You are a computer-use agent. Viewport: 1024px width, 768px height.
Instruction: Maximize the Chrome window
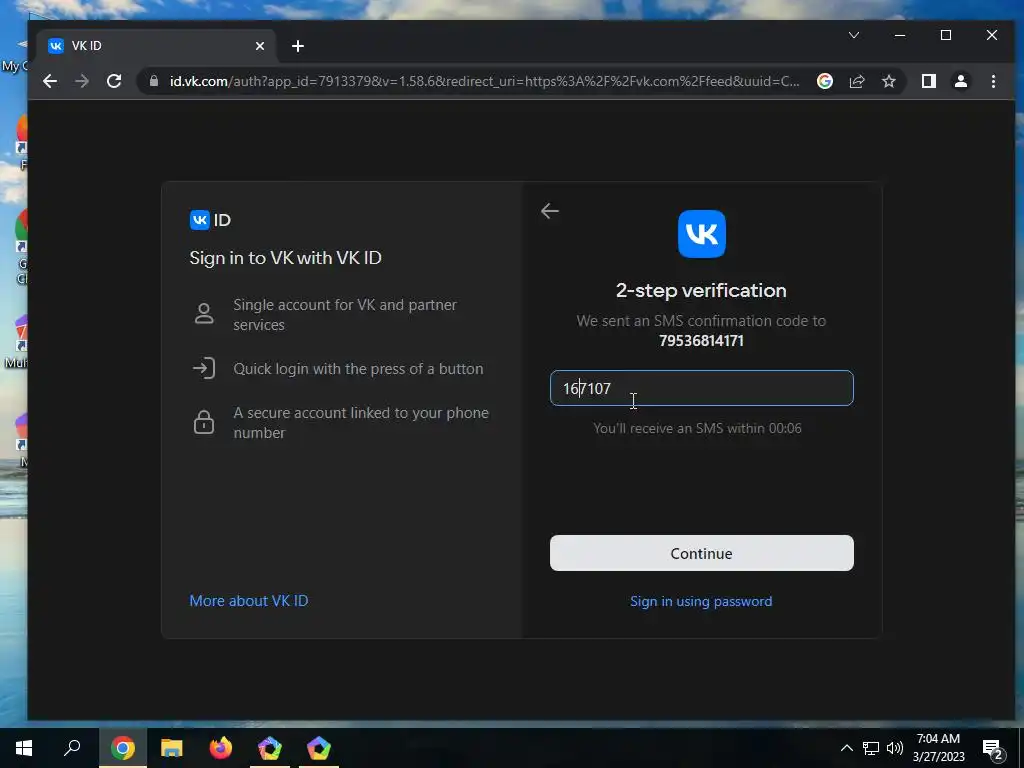click(946, 35)
